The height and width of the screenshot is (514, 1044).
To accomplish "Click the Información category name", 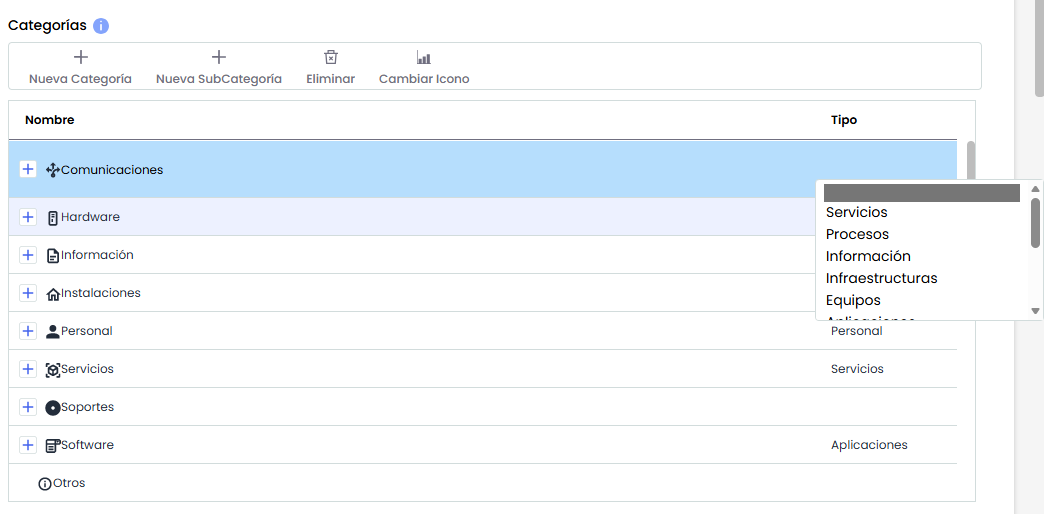I will (x=97, y=255).
